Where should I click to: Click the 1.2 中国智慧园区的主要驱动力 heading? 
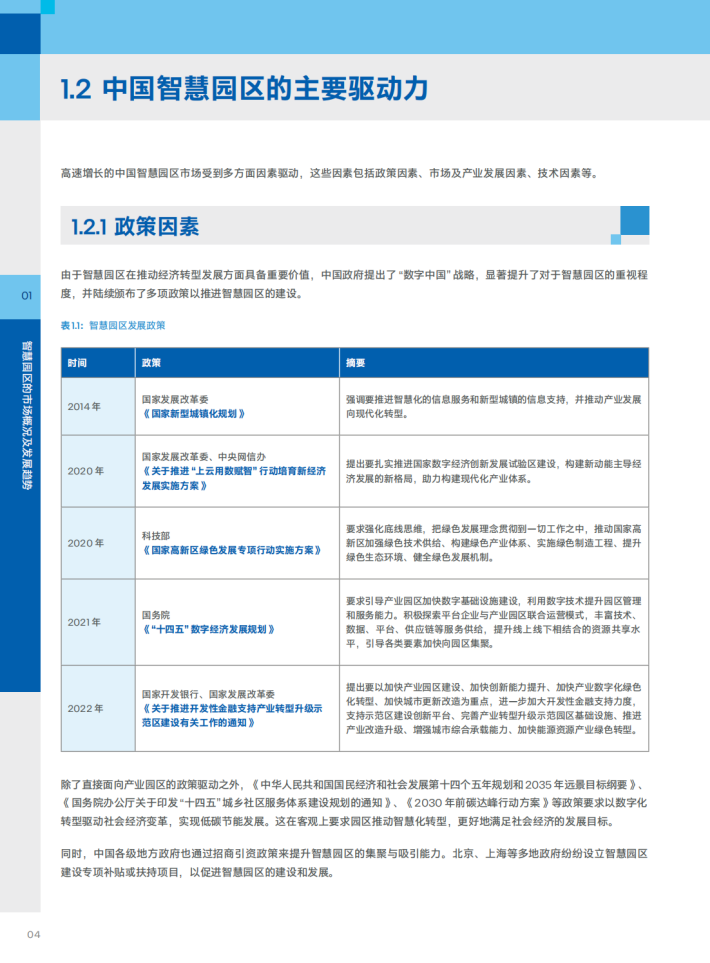point(244,88)
